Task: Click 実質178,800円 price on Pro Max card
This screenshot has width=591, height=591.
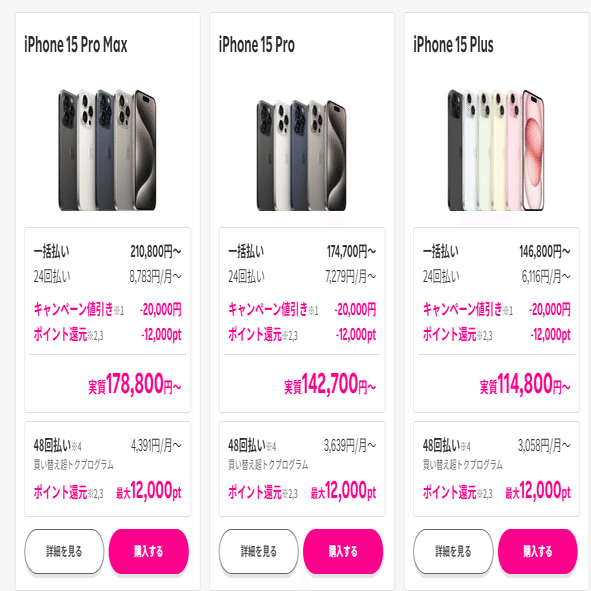Action: 135,384
